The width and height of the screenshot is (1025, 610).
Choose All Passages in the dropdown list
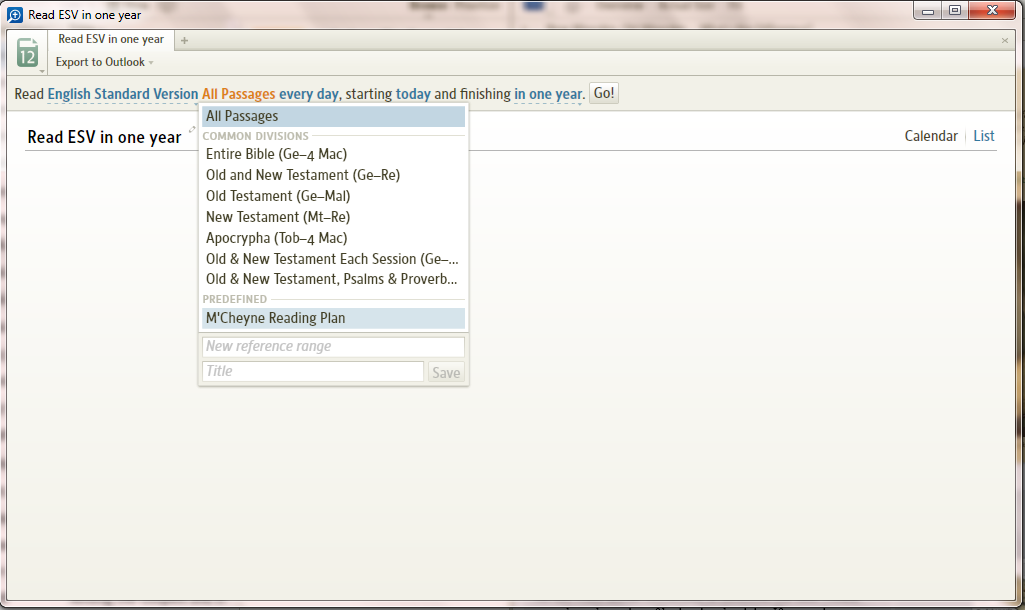(x=333, y=116)
